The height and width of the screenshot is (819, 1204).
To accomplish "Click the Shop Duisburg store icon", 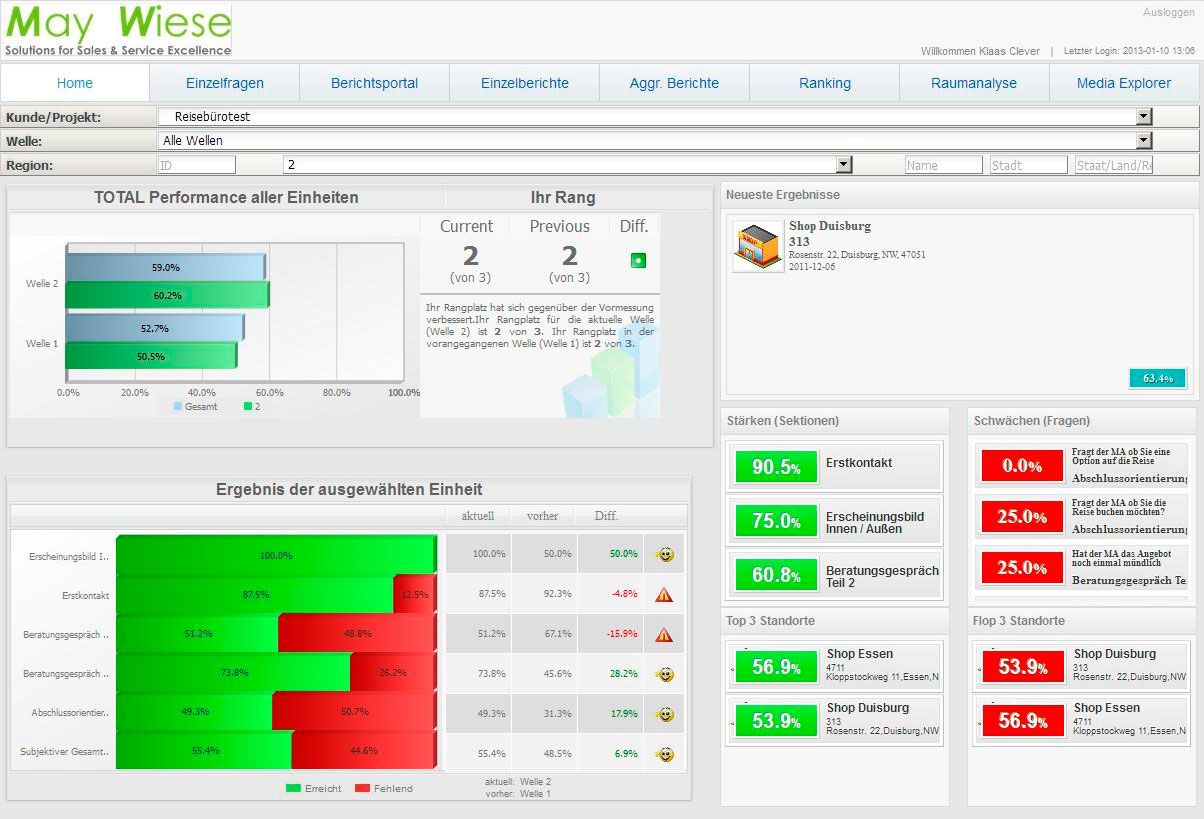I will click(x=757, y=247).
